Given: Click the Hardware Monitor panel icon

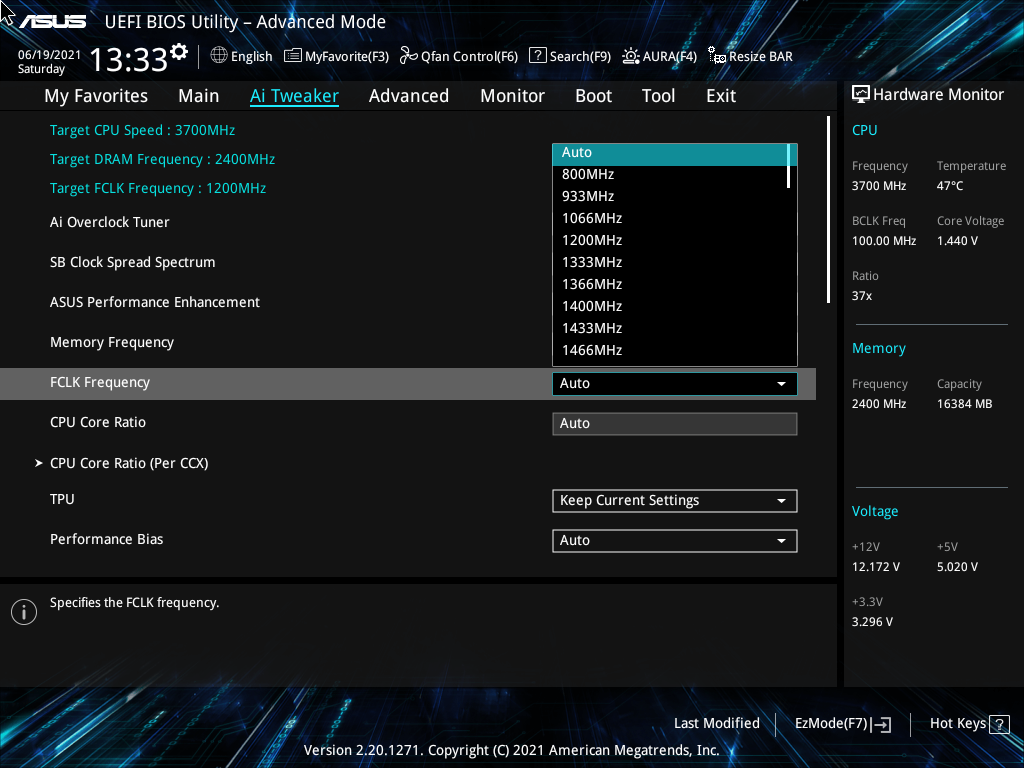Looking at the screenshot, I should 861,94.
